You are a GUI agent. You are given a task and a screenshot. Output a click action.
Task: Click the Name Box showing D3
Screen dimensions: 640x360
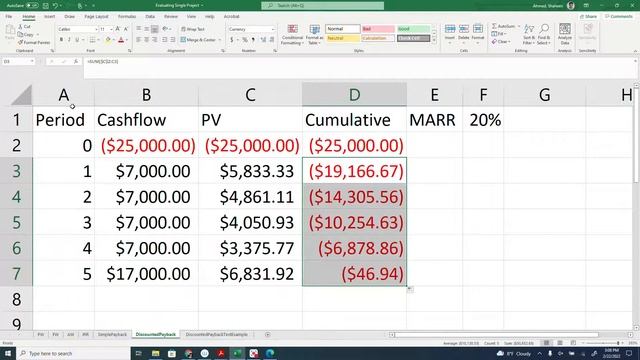point(18,61)
